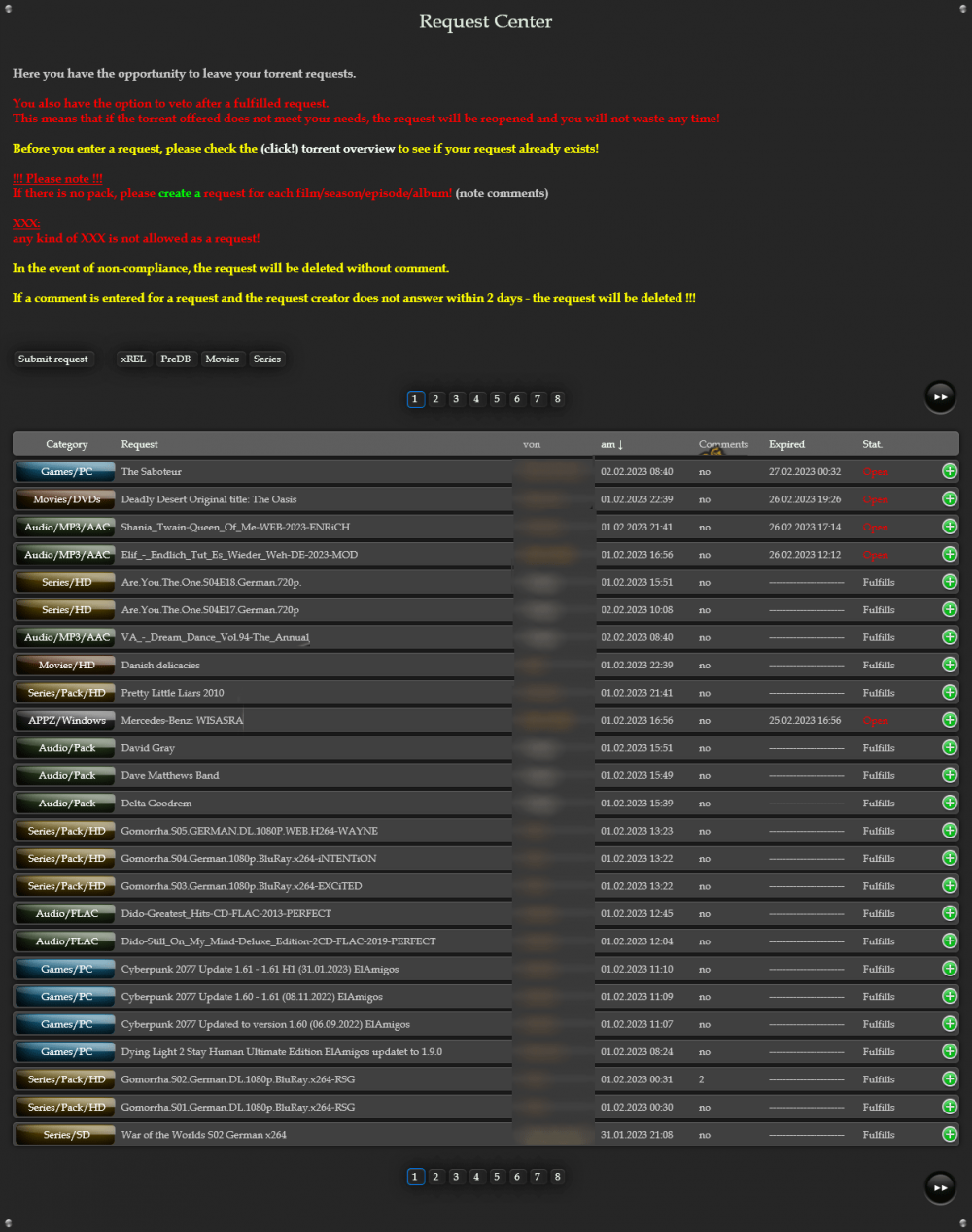This screenshot has height=1232, width=972.
Task: Click the green plus icon for The Saboteur
Action: click(x=949, y=471)
